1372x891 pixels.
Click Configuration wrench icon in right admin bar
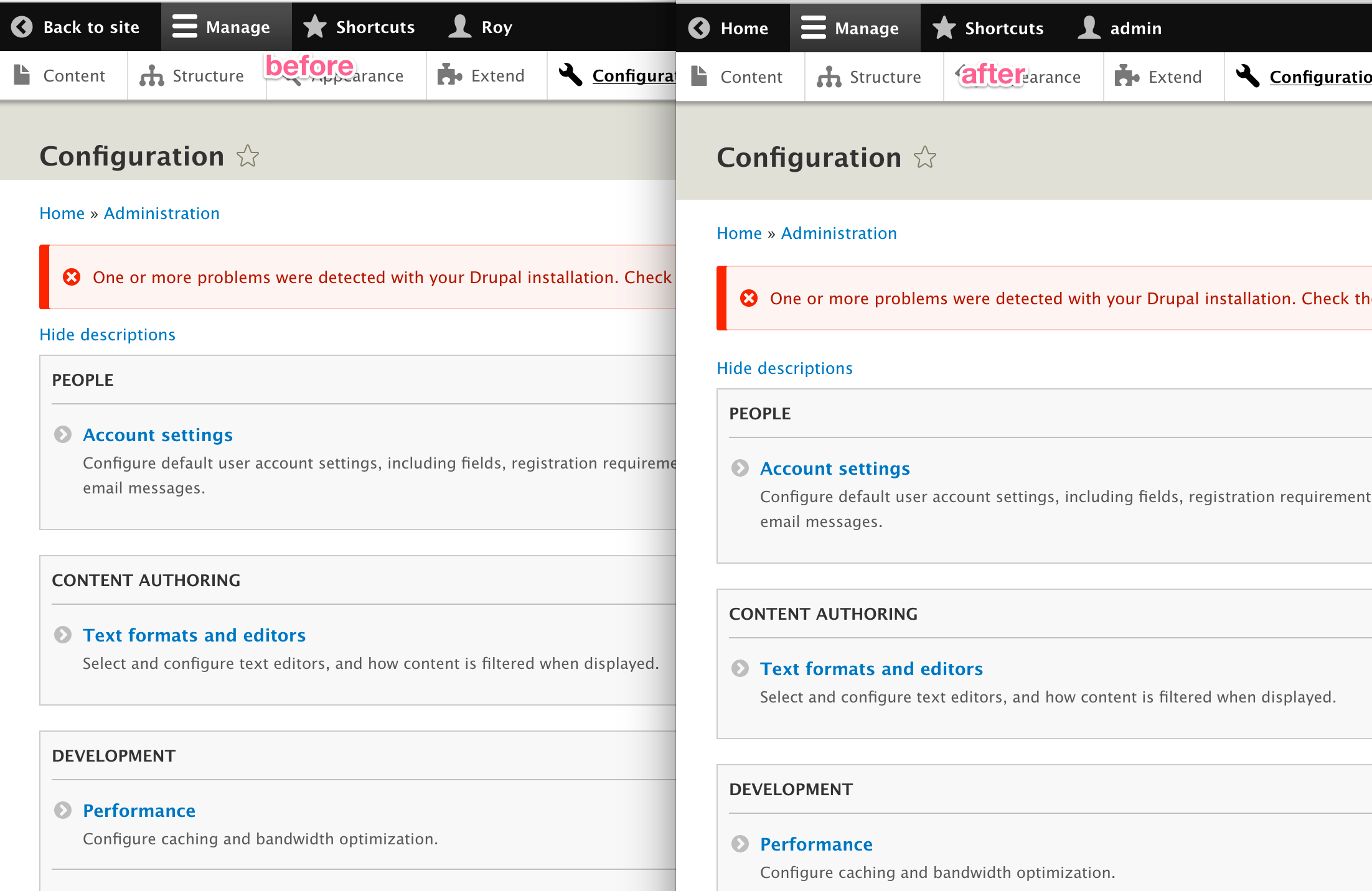click(1247, 77)
